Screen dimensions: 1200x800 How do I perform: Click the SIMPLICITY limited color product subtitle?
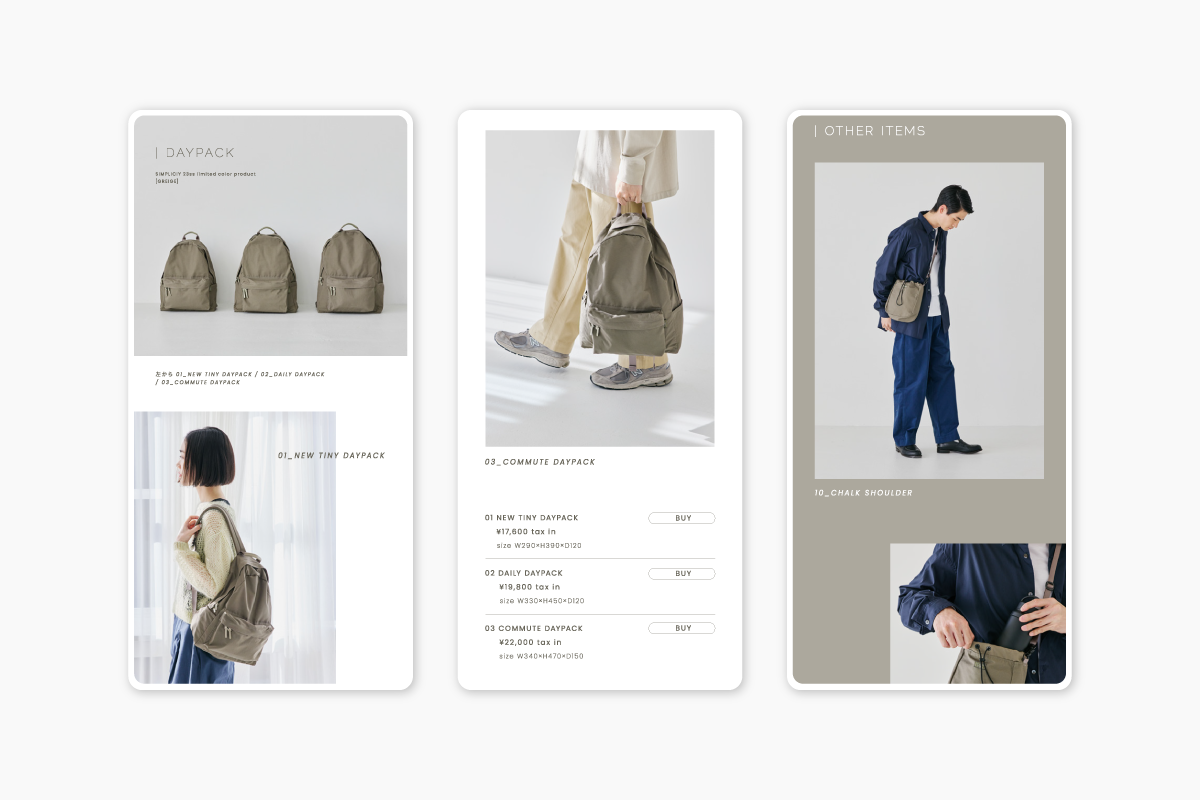point(205,174)
